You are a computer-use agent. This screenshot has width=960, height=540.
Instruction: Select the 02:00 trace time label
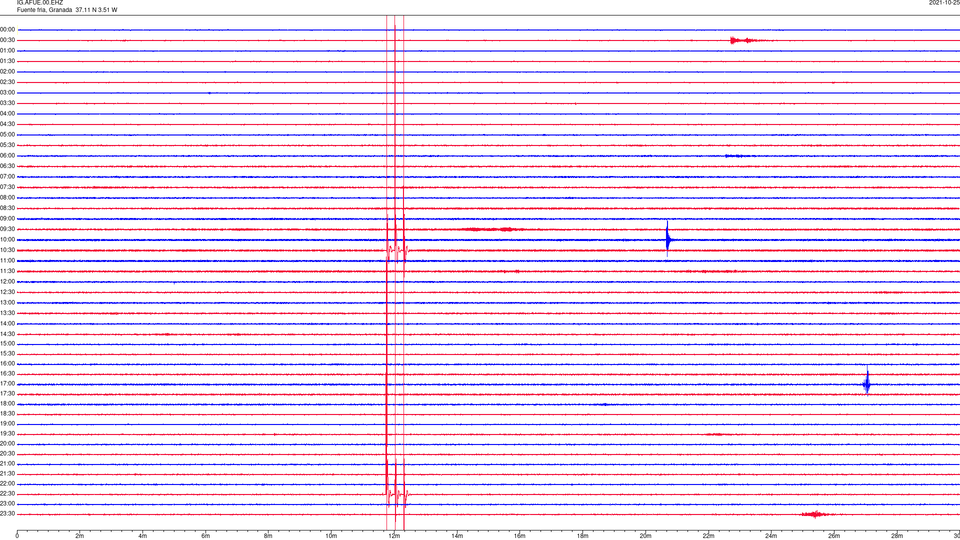click(7, 72)
